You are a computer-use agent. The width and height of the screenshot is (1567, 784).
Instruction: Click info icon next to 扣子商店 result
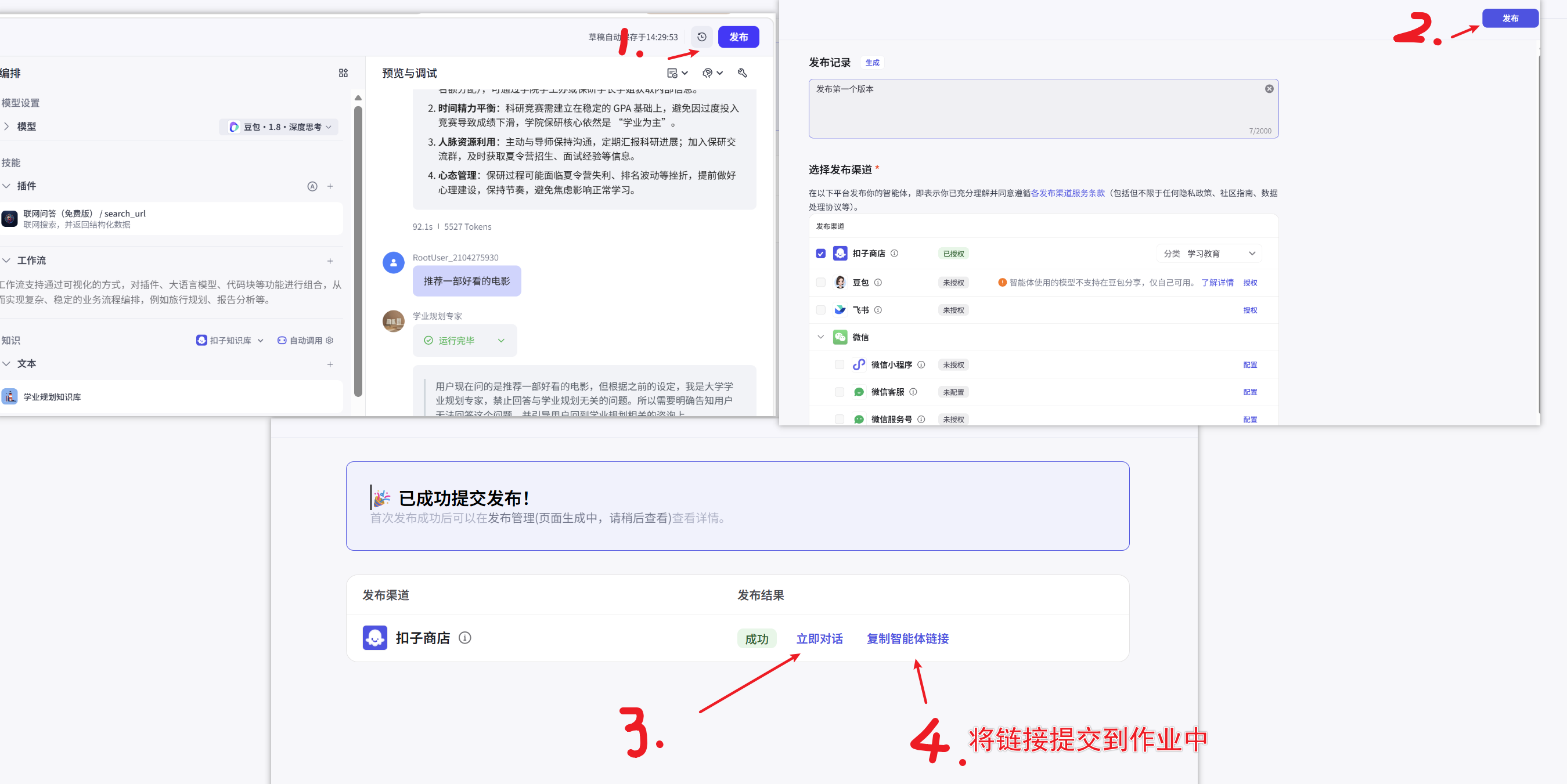[464, 637]
